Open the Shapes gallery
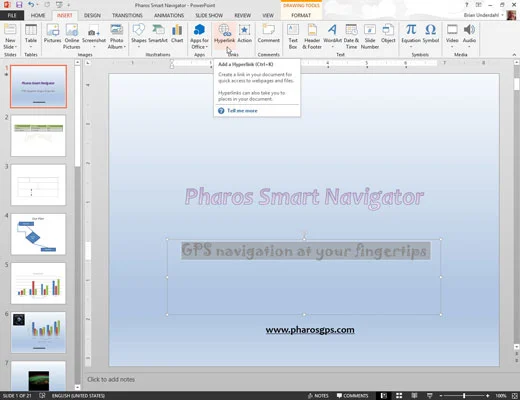The image size is (520, 400). click(x=139, y=35)
